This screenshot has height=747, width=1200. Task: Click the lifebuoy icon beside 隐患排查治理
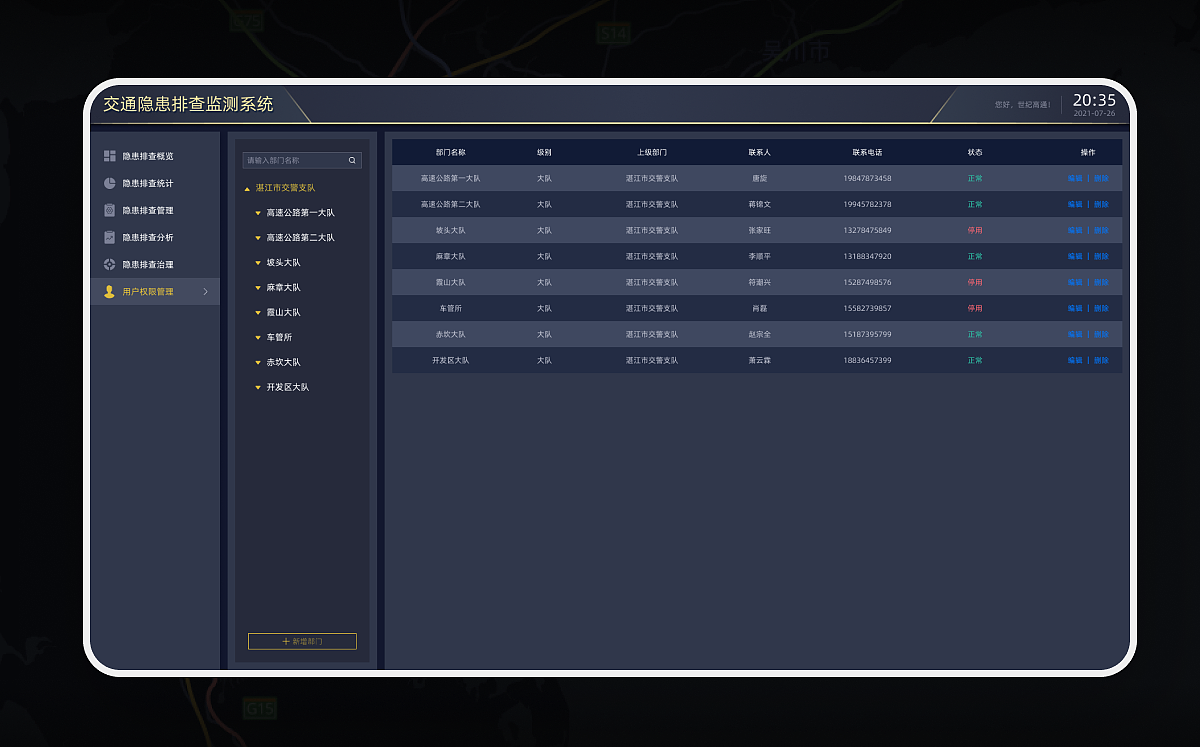pos(110,264)
